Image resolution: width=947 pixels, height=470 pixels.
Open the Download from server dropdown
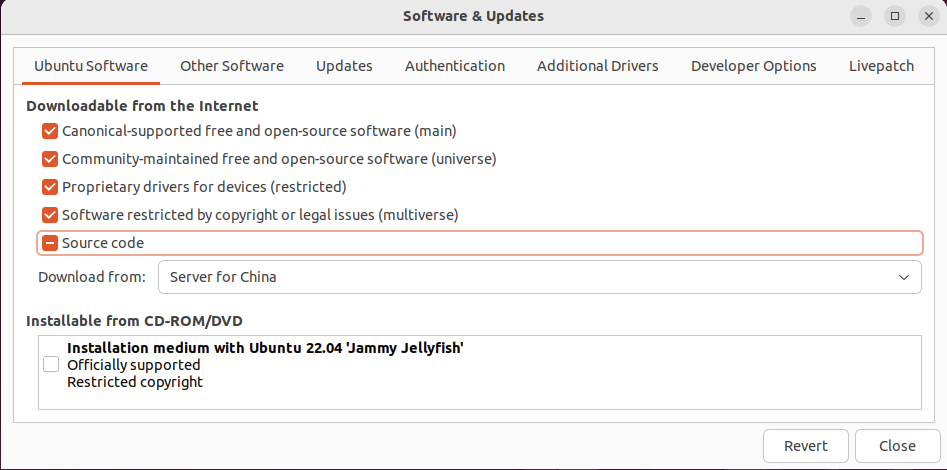point(539,277)
